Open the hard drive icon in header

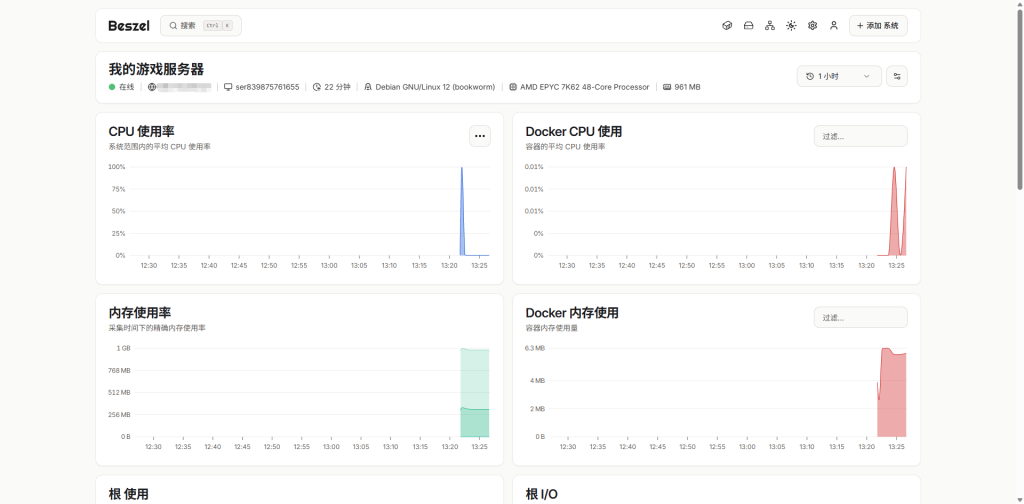point(748,25)
